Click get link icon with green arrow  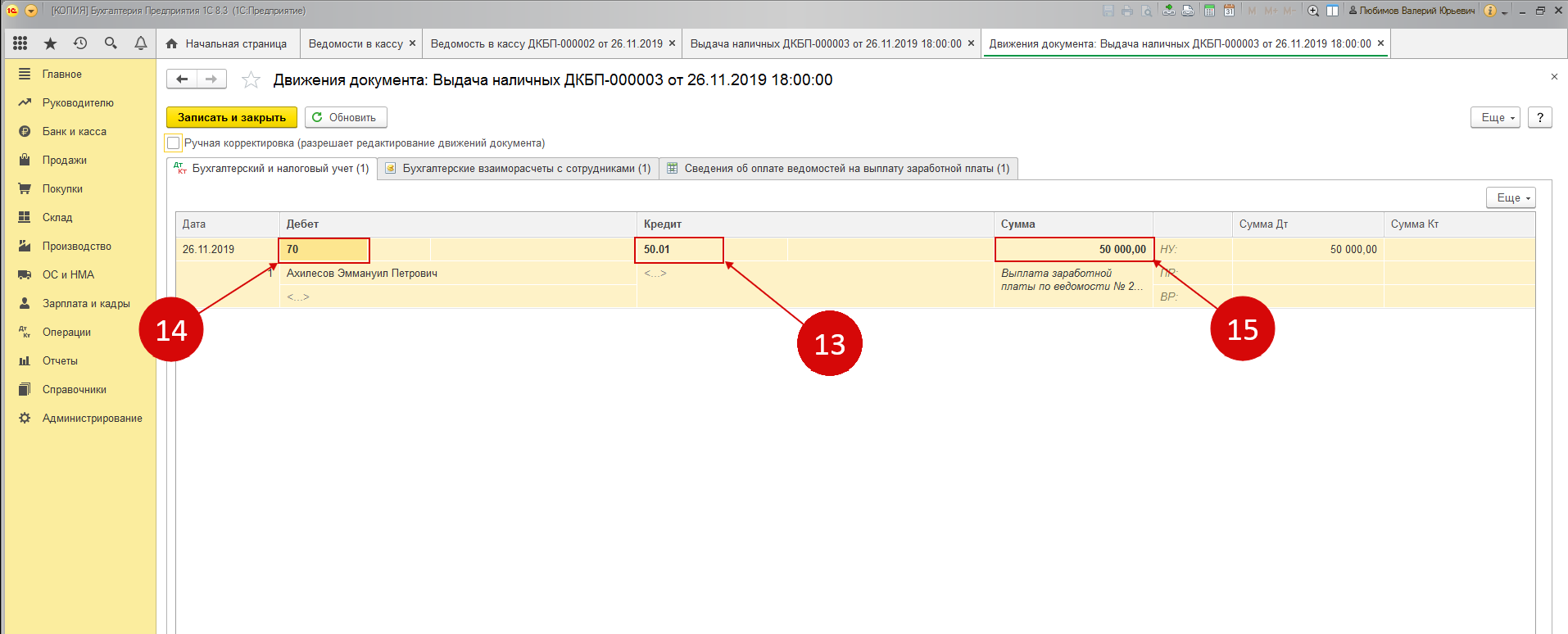point(1169,11)
